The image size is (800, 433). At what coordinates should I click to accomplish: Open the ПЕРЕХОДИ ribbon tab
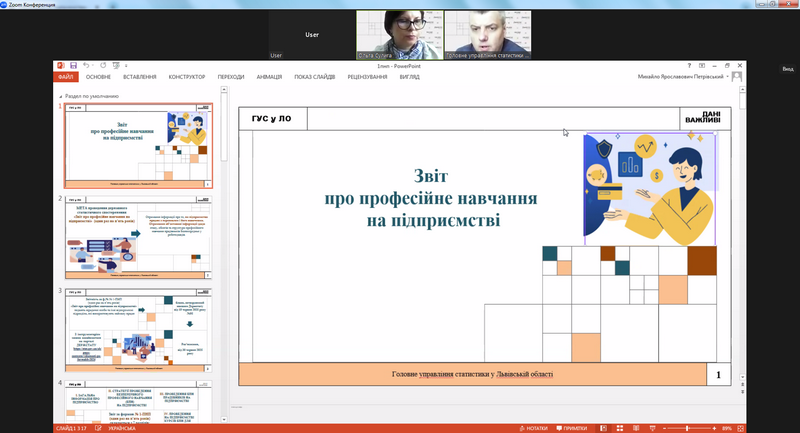230,76
